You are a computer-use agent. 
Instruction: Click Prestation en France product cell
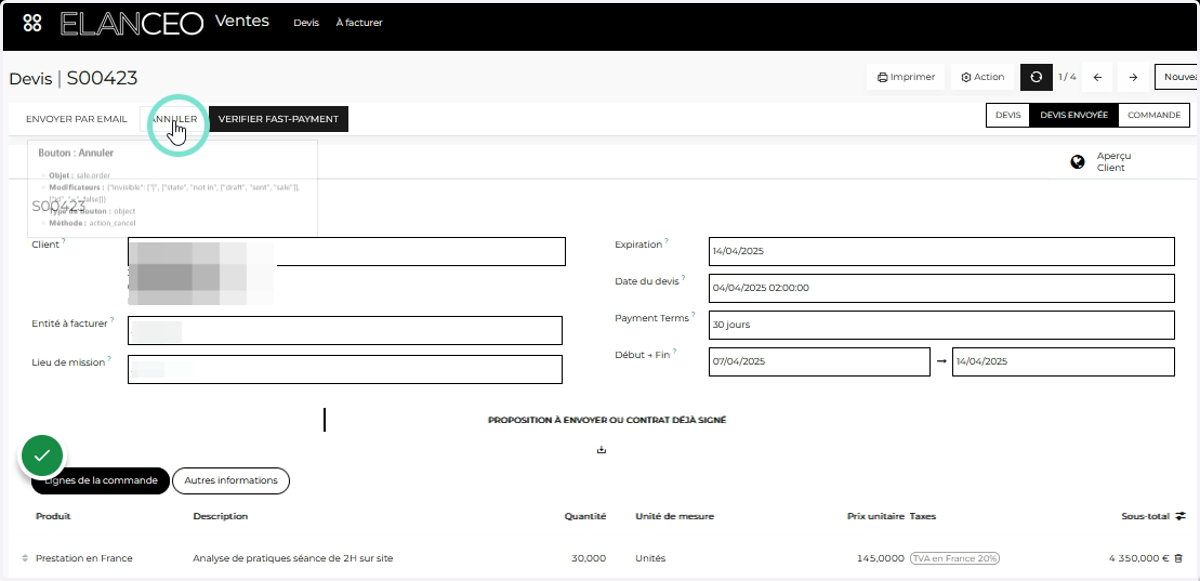point(84,558)
